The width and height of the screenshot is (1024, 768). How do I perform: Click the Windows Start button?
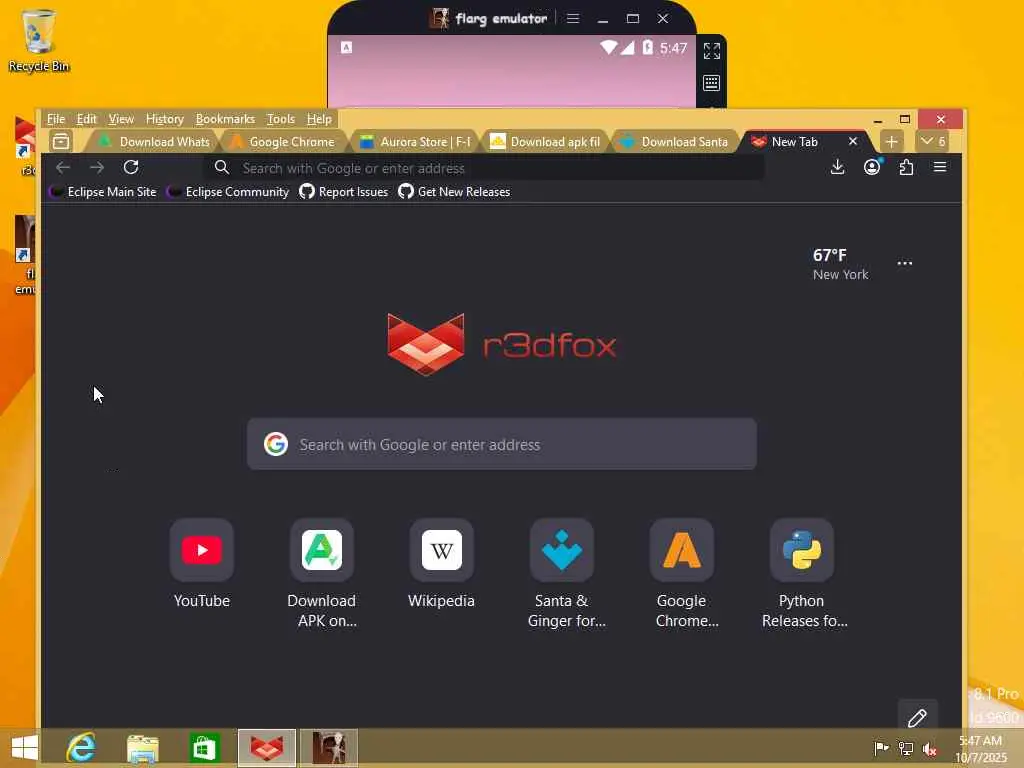pyautogui.click(x=24, y=748)
